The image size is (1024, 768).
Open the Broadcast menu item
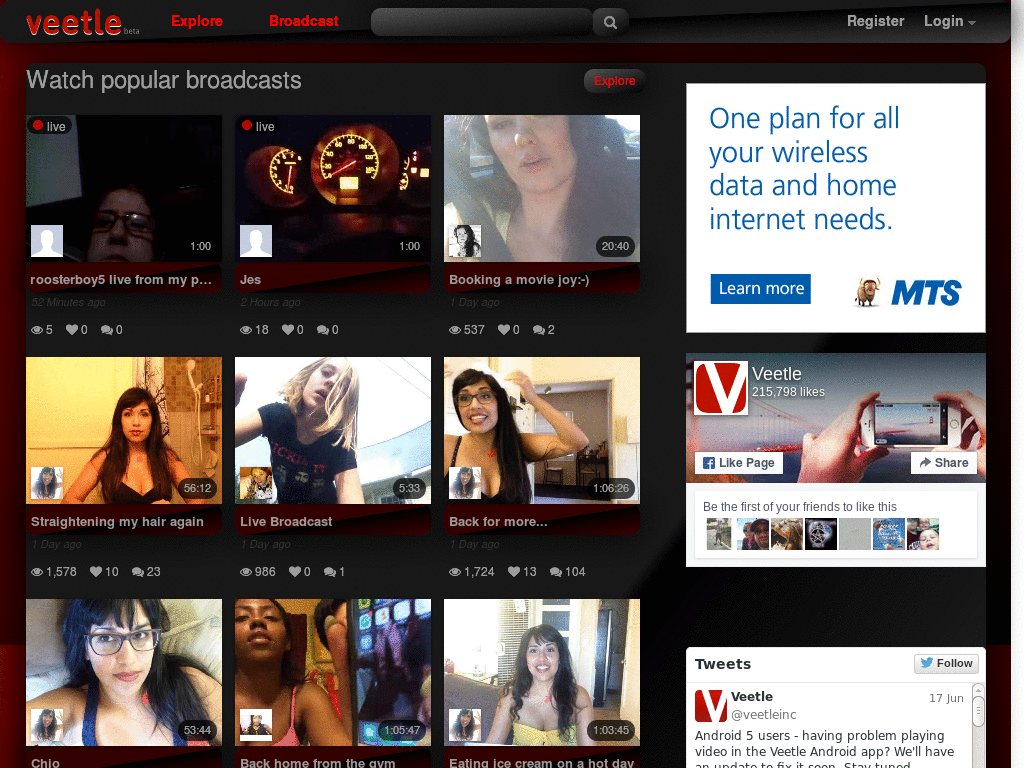click(304, 21)
